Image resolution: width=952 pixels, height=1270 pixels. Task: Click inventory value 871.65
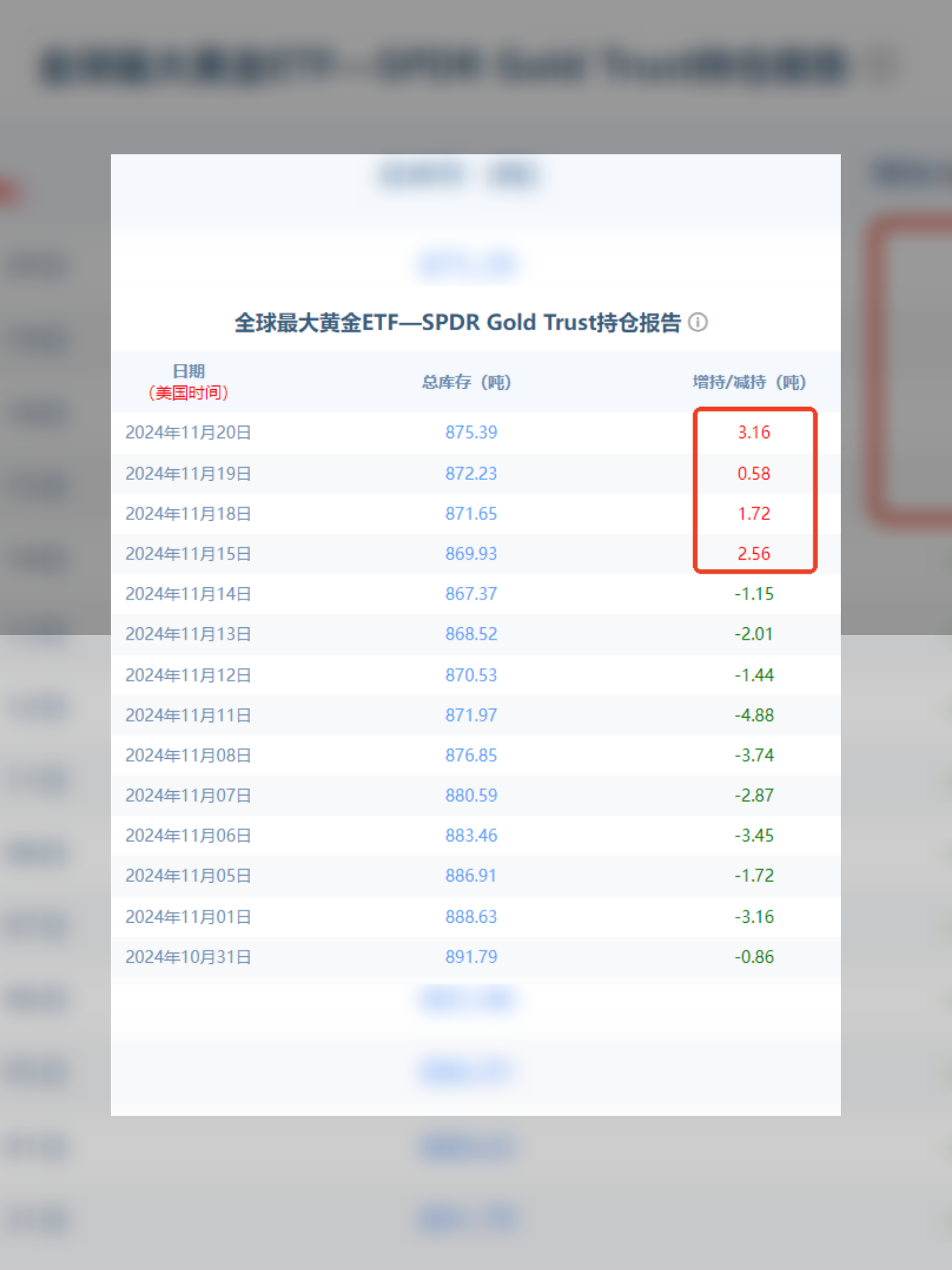[471, 514]
